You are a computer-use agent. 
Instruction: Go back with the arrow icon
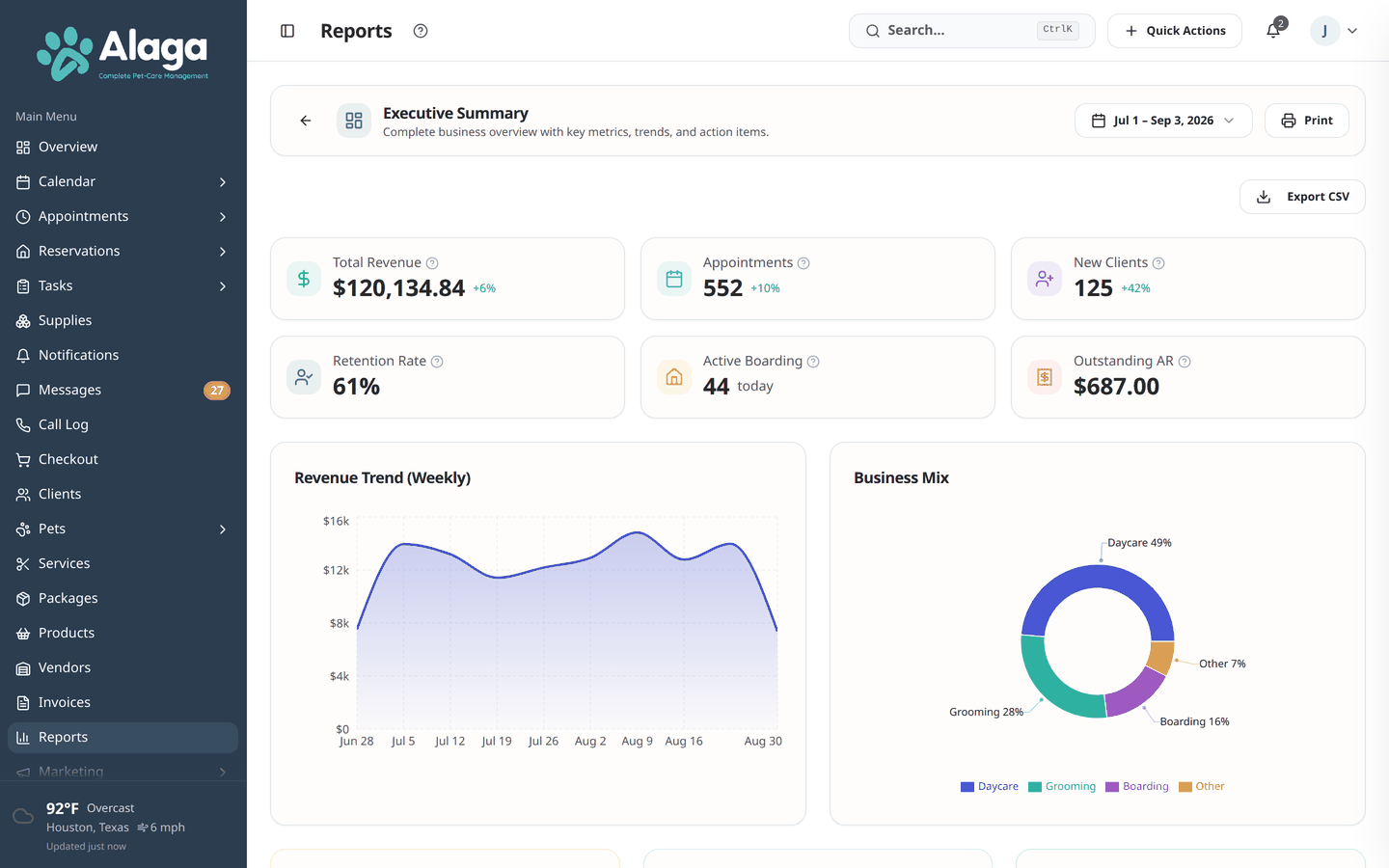(x=306, y=121)
